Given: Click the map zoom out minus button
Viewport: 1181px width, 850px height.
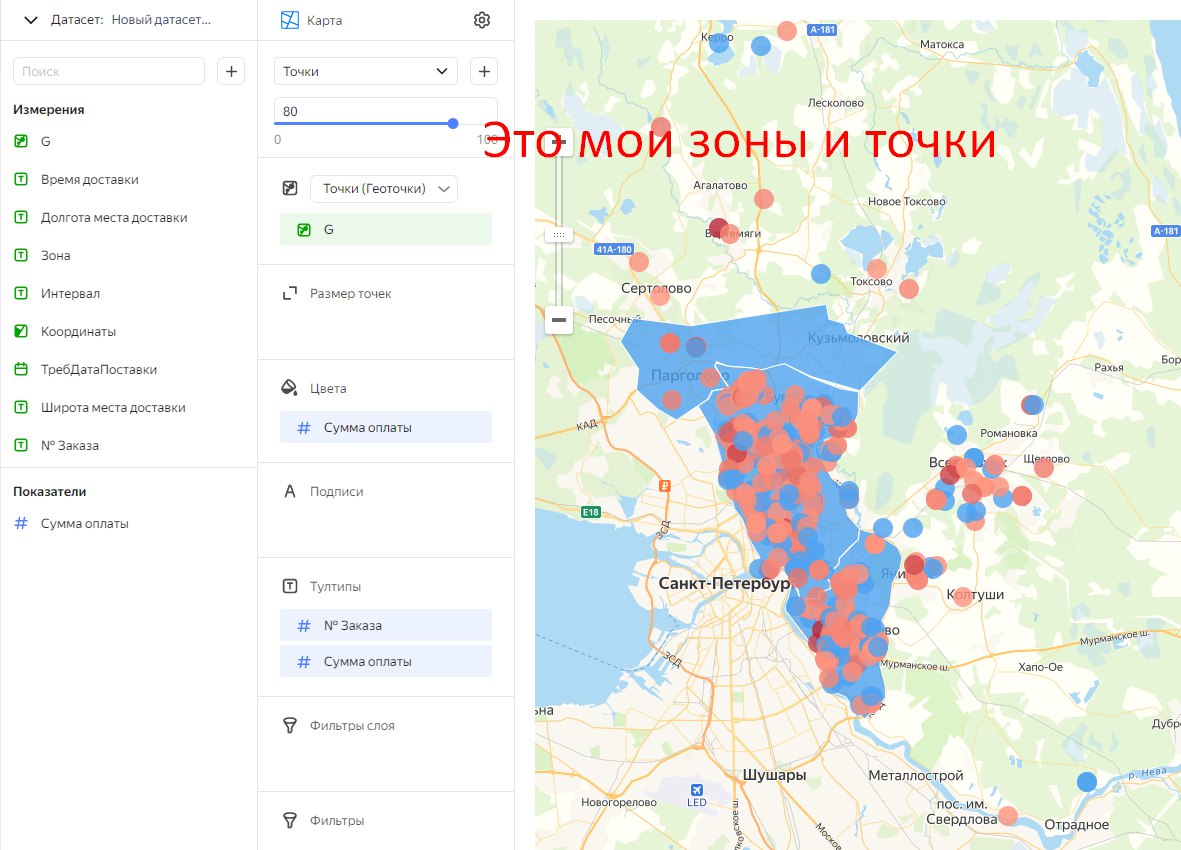Looking at the screenshot, I should click(559, 320).
